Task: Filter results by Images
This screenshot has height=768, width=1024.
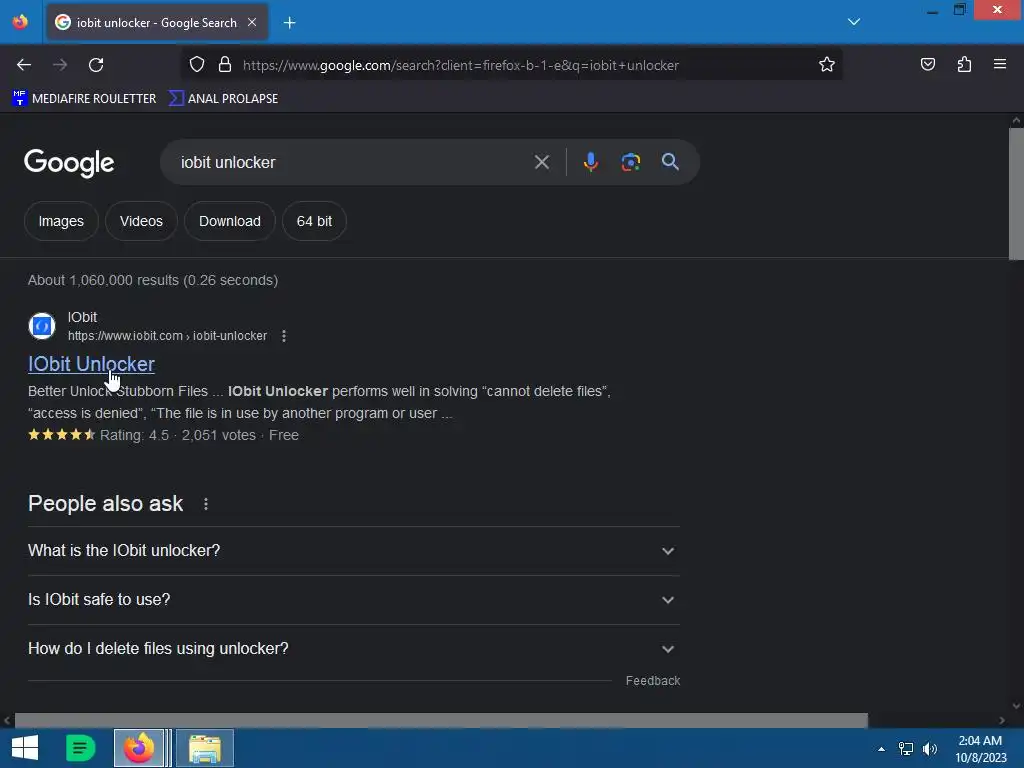Action: click(x=61, y=221)
